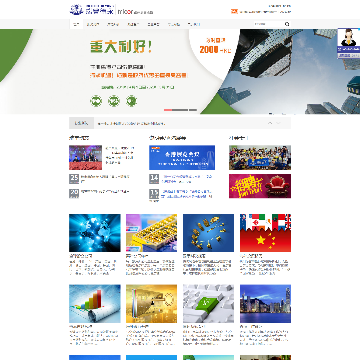Open the golden key background thumbnail
The image size is (360, 360).
point(152,304)
